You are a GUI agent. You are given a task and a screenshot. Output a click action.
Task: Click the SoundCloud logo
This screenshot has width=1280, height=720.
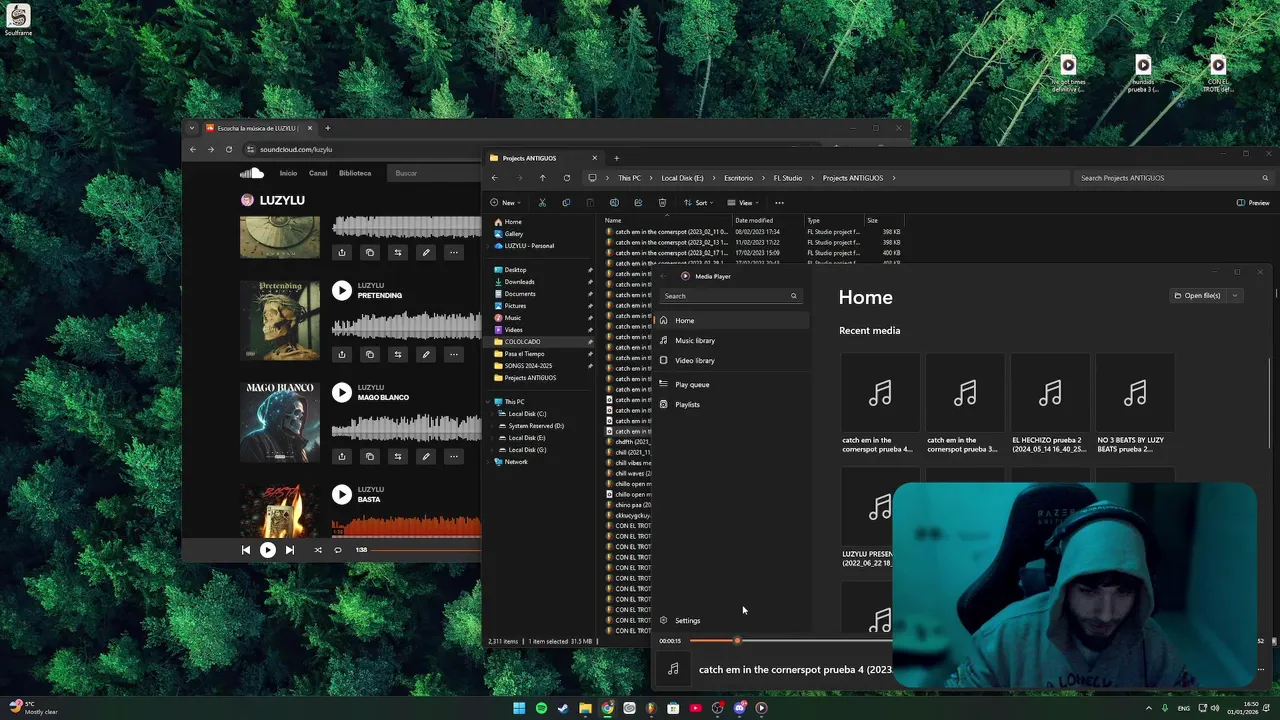[x=252, y=173]
